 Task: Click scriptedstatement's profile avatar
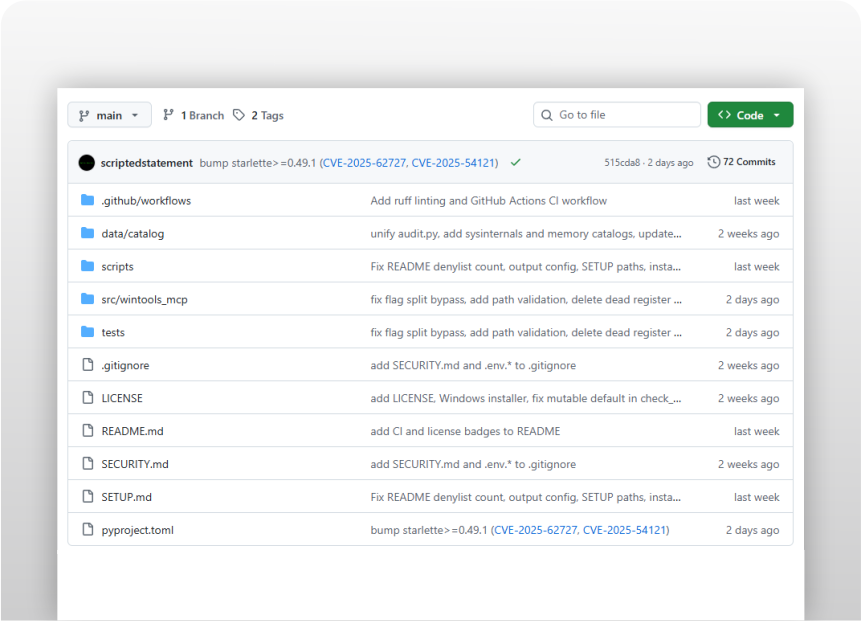(x=86, y=161)
